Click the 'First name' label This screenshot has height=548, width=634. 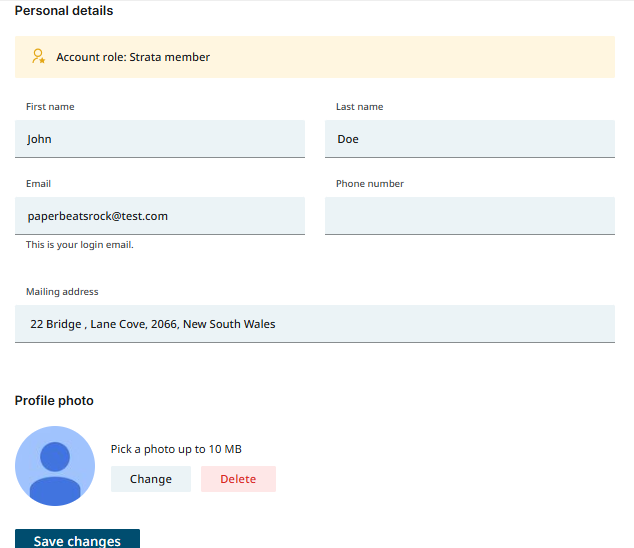[x=50, y=107]
